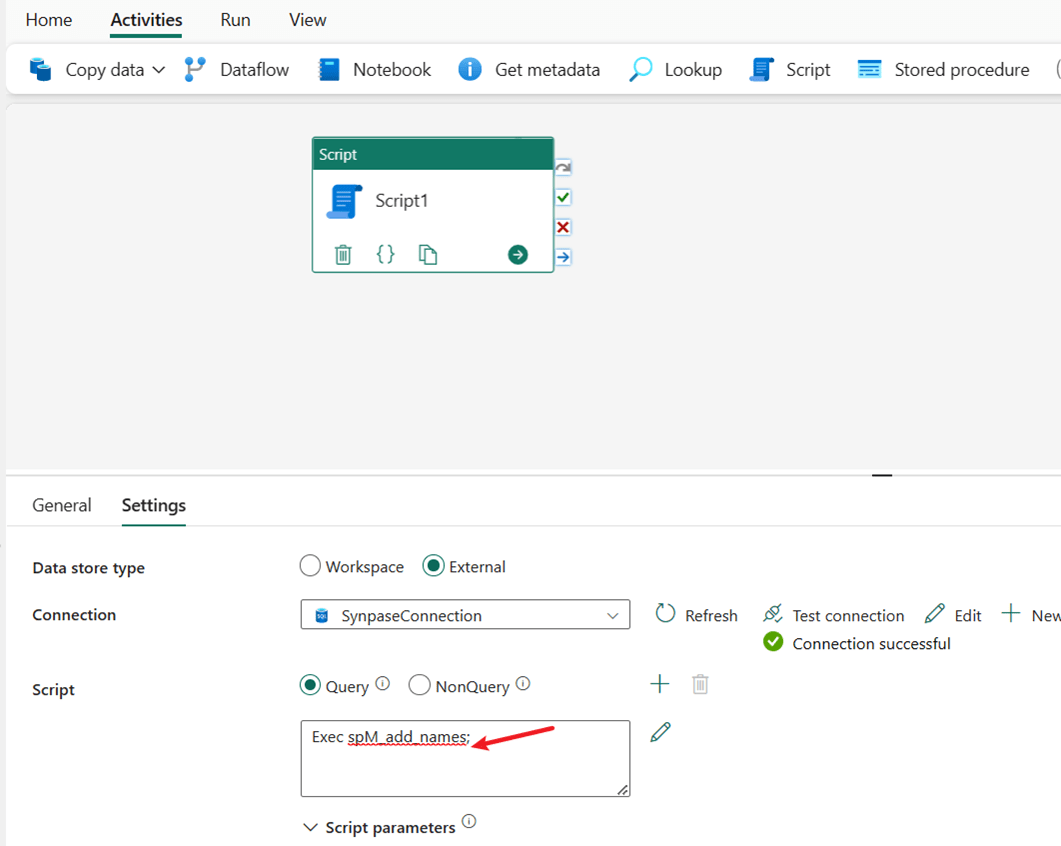Click inside the Exec spM_add_names query box
Screen dimensions: 1061x846
coord(465,758)
